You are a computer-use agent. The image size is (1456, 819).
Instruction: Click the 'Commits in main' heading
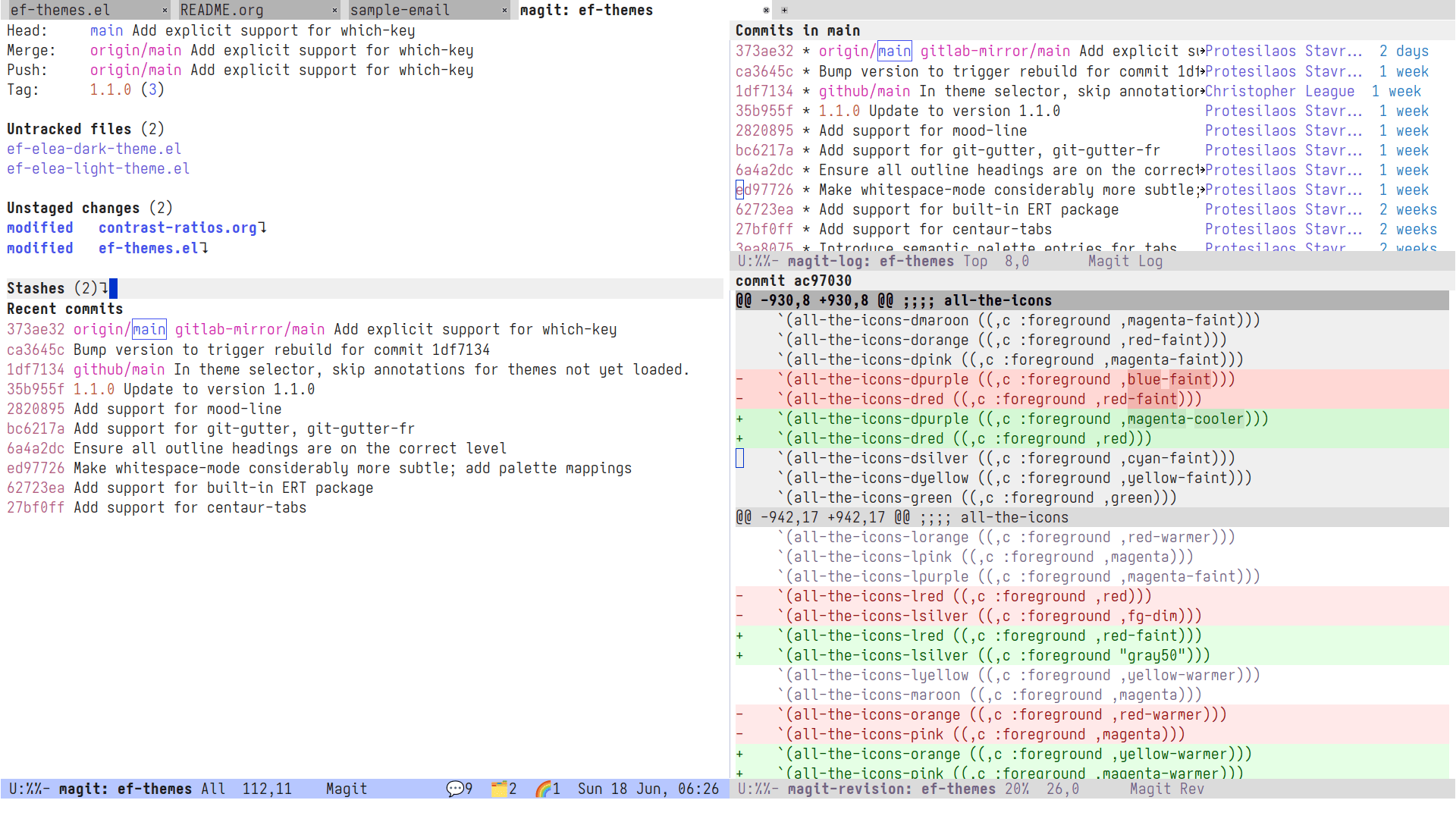click(798, 30)
